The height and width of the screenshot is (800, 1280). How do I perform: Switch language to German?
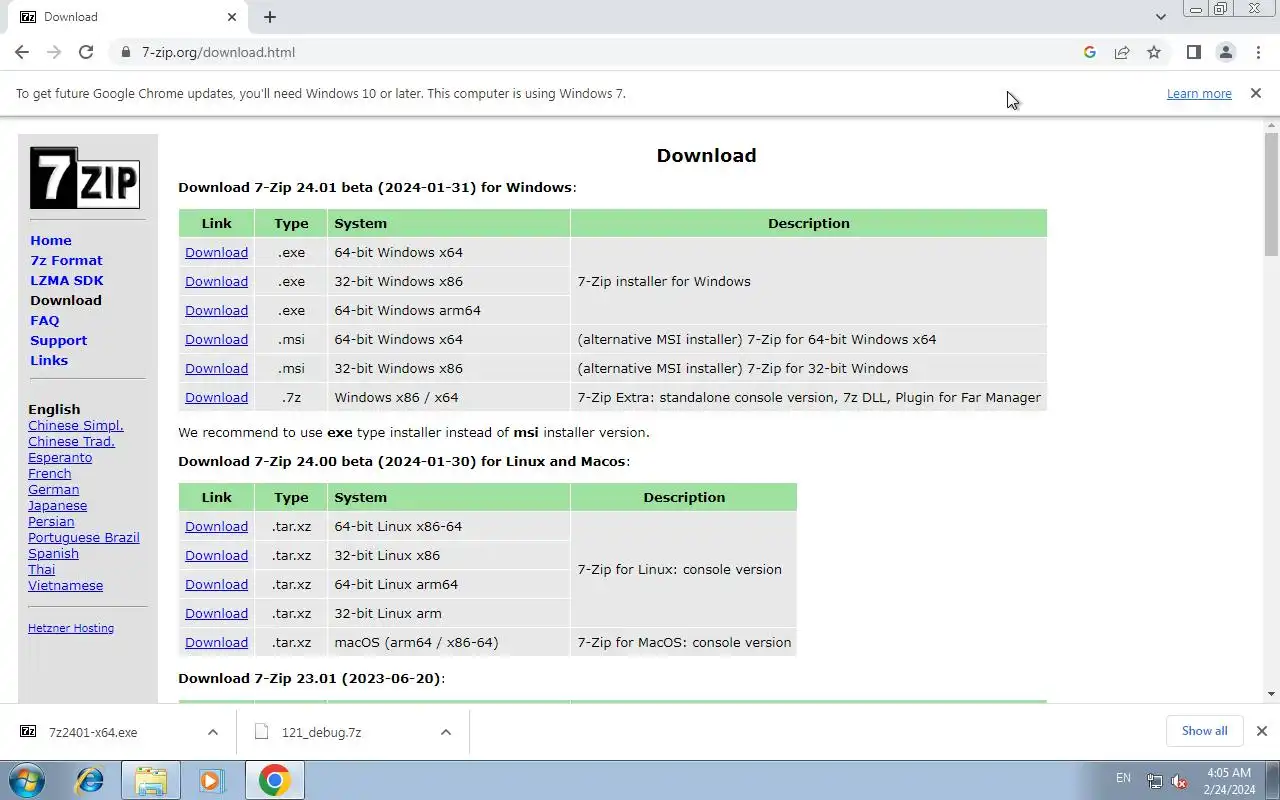54,489
